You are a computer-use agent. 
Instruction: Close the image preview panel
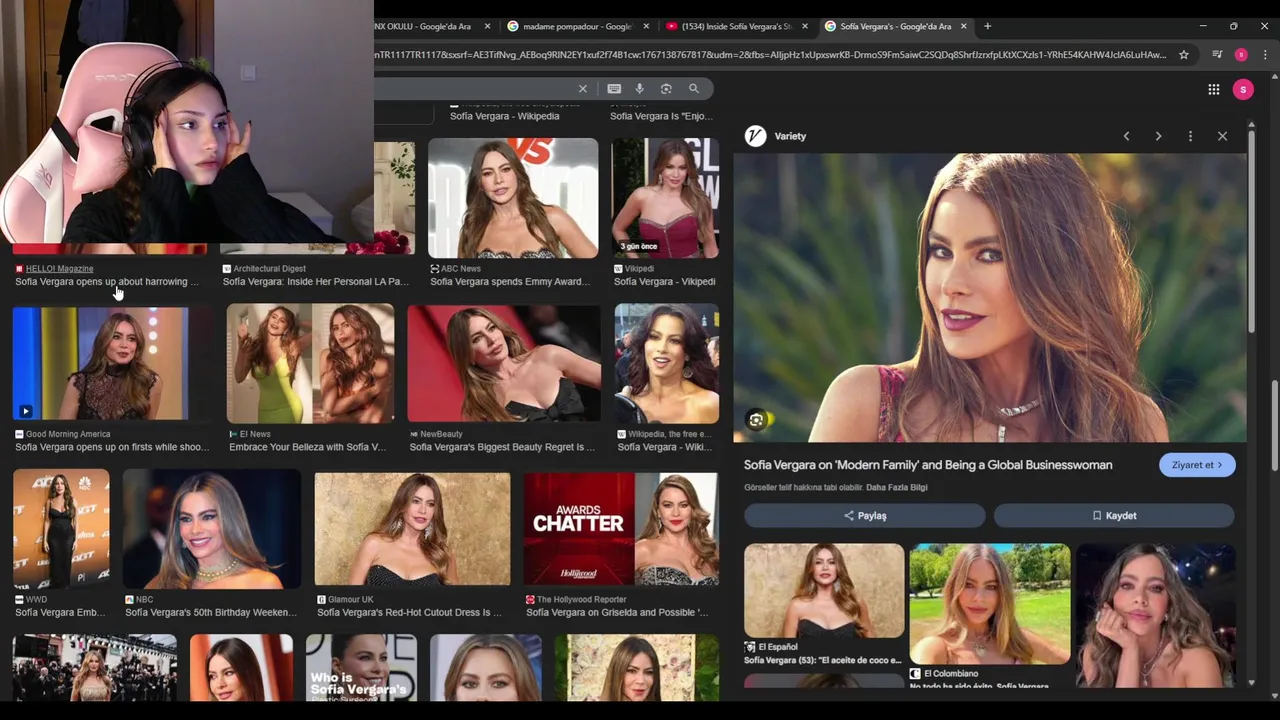point(1222,136)
